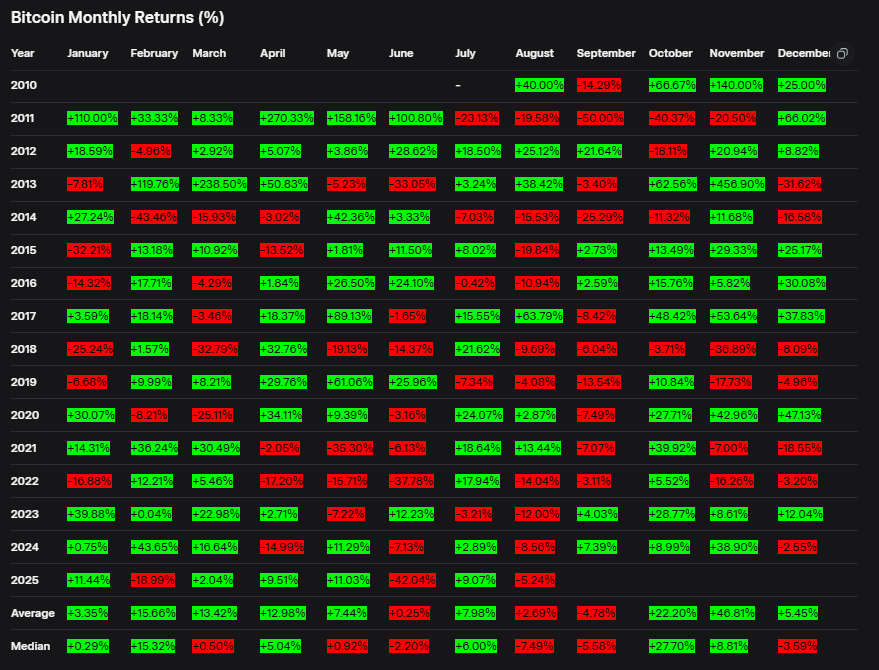Screen dimensions: 879x670
Task: Select the +0.04% cell in 2023
Action: [151, 514]
